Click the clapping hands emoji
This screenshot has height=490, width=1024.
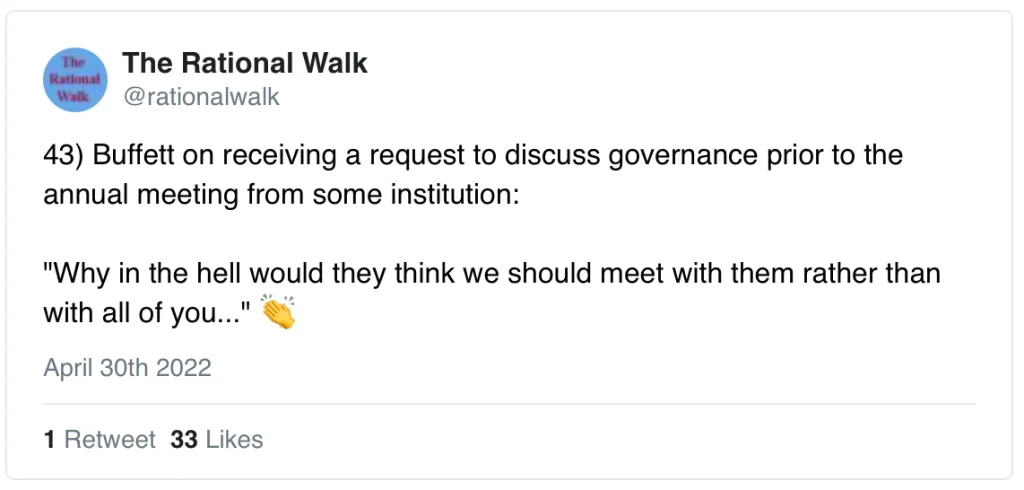279,313
